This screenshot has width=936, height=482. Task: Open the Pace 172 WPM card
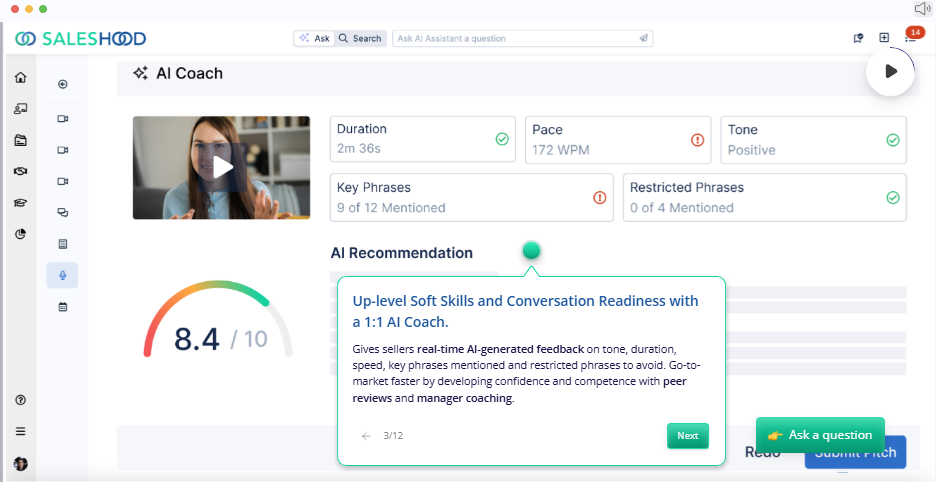(x=618, y=140)
